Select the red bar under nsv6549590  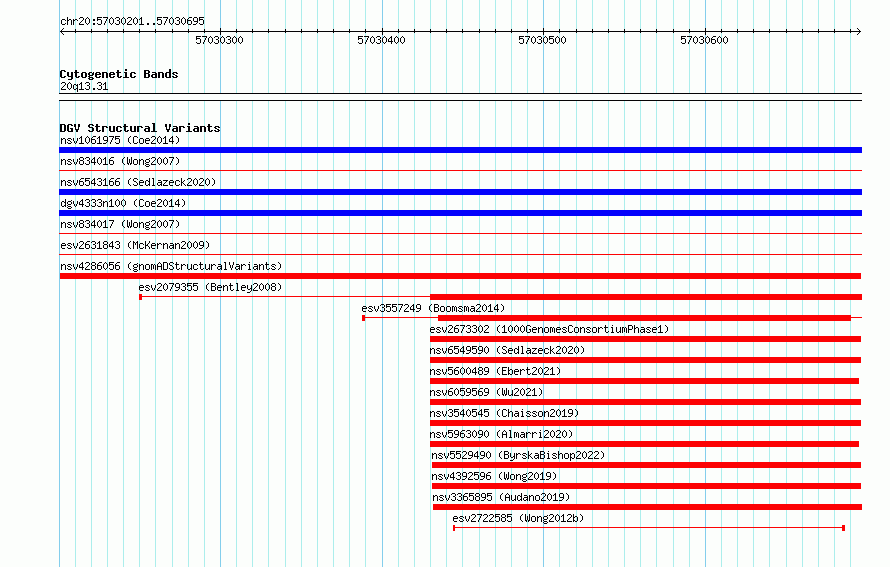point(645,360)
